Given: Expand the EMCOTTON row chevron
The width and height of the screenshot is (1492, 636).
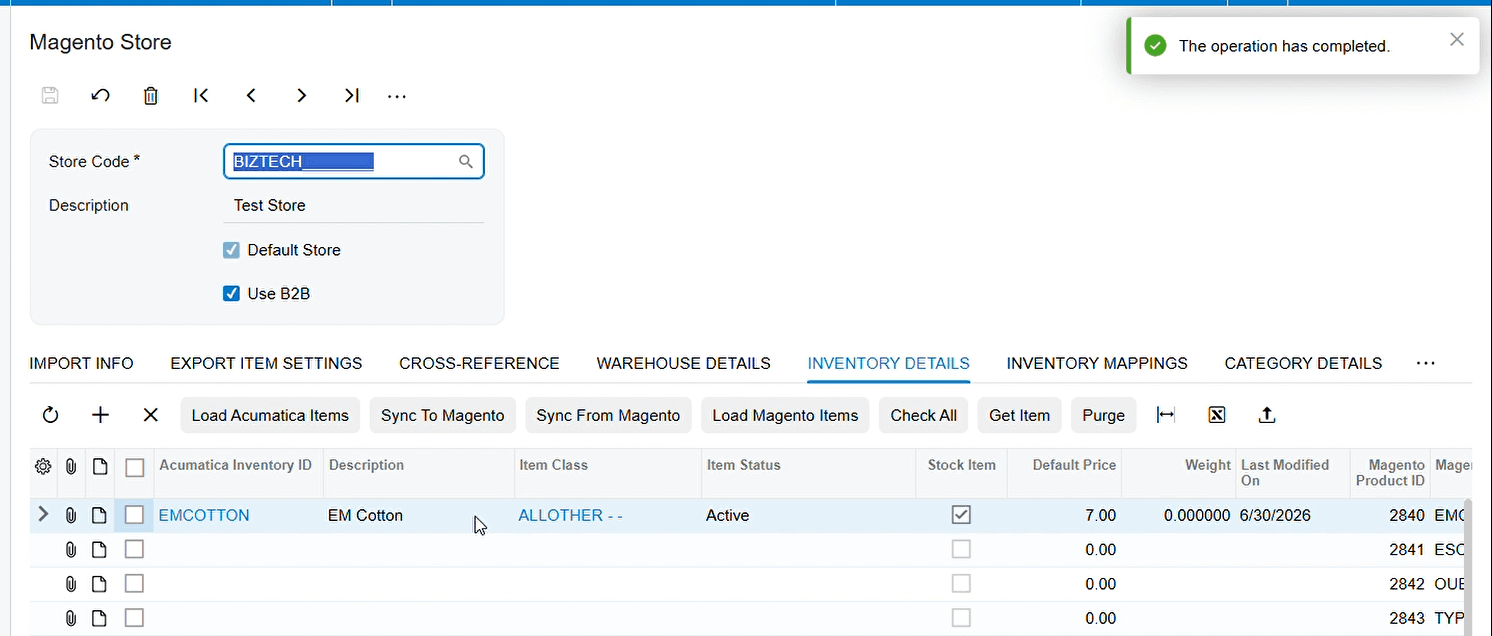Looking at the screenshot, I should click(x=42, y=515).
